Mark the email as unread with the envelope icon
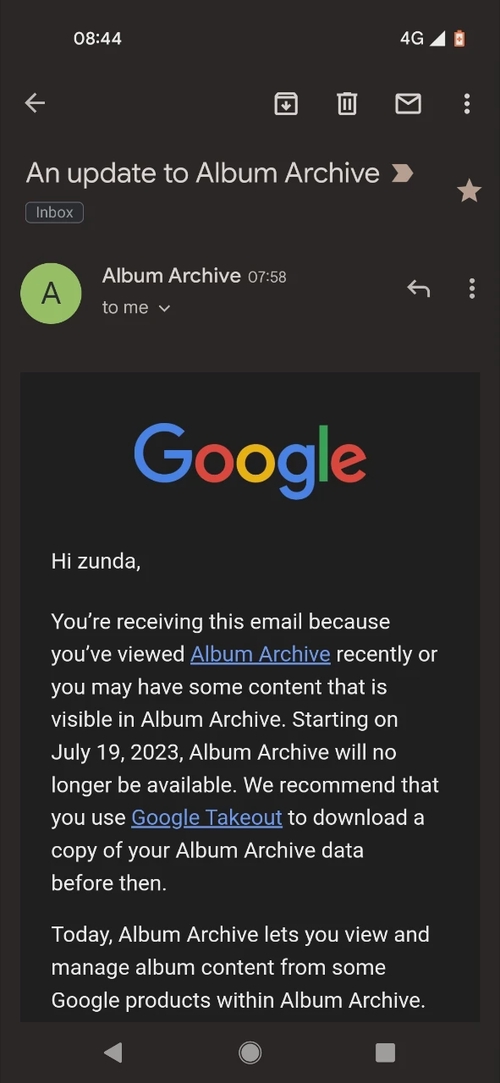Viewport: 500px width, 1083px height. [408, 104]
